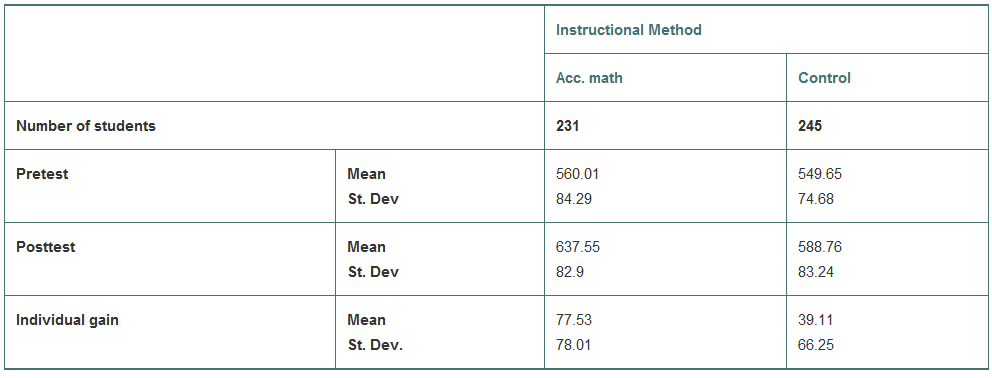
Task: Click the Individual gain mean 77.53
Action: [x=574, y=320]
